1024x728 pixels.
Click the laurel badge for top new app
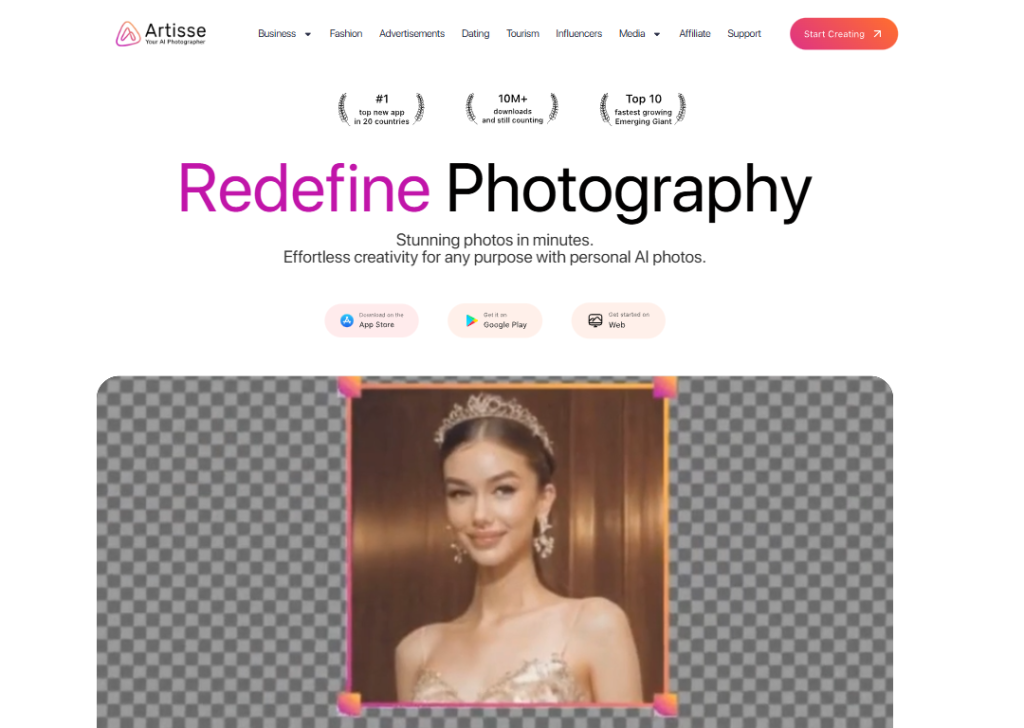coord(381,108)
